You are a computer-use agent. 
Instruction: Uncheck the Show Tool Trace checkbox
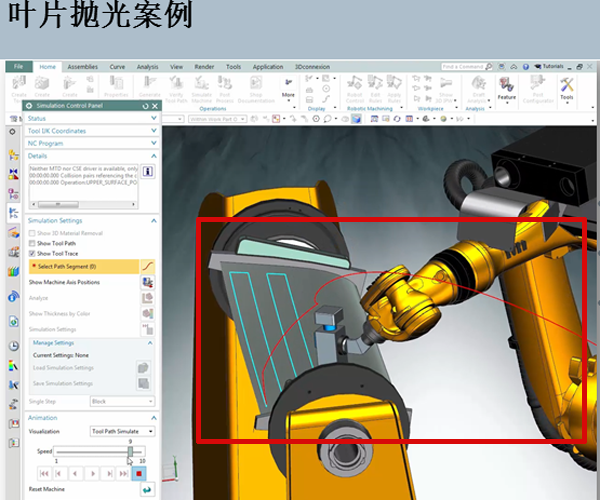[32, 254]
